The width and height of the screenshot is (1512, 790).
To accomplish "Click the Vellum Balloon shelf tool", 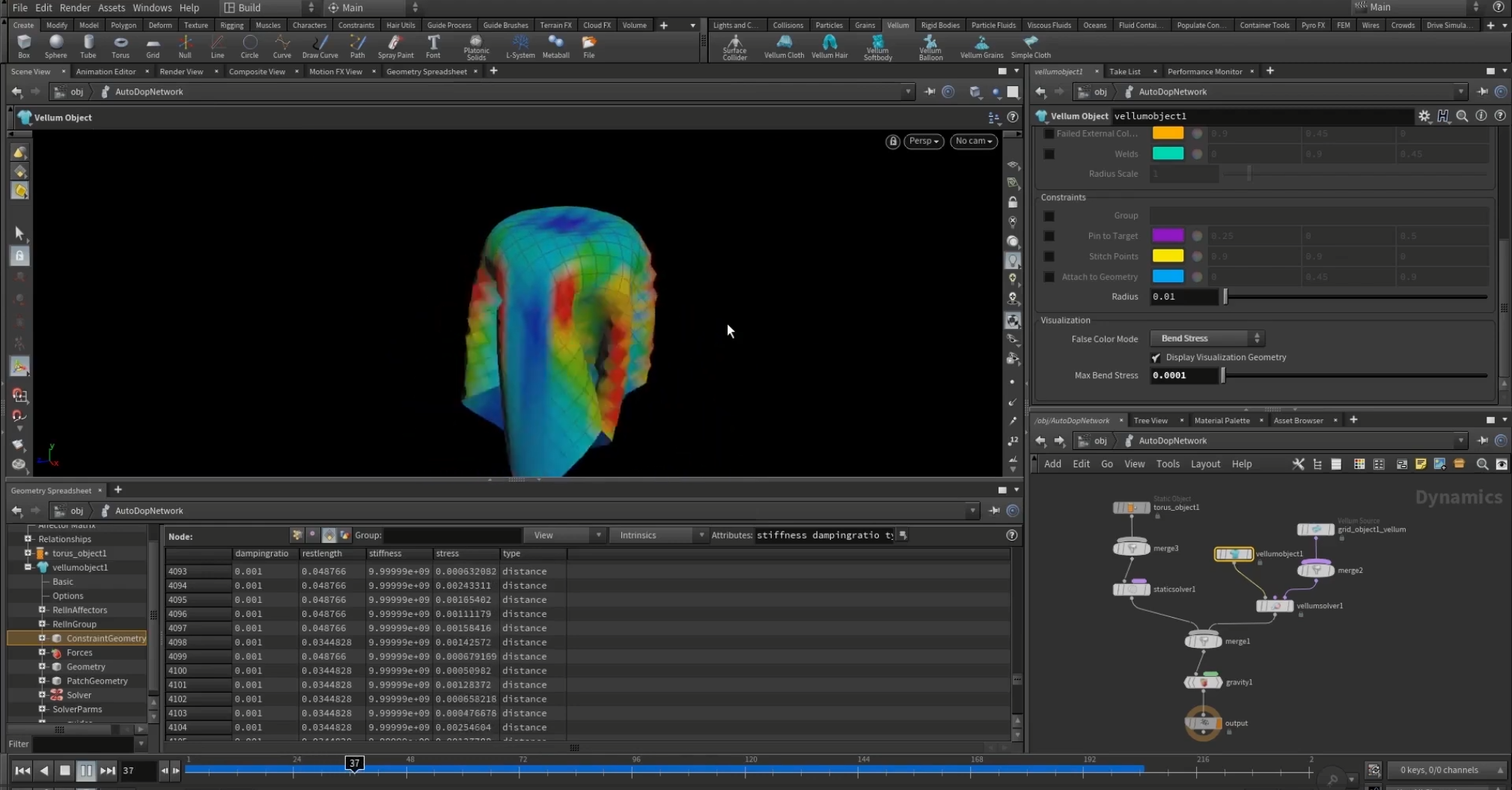I will (930, 46).
